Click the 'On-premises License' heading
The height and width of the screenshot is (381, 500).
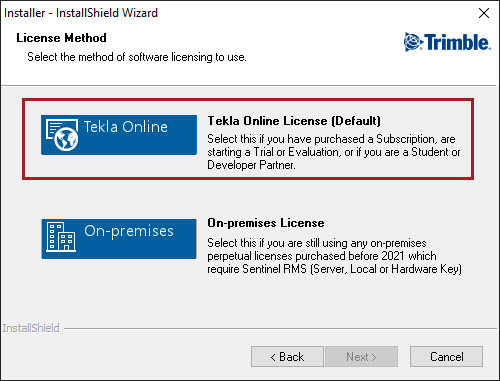[x=266, y=223]
